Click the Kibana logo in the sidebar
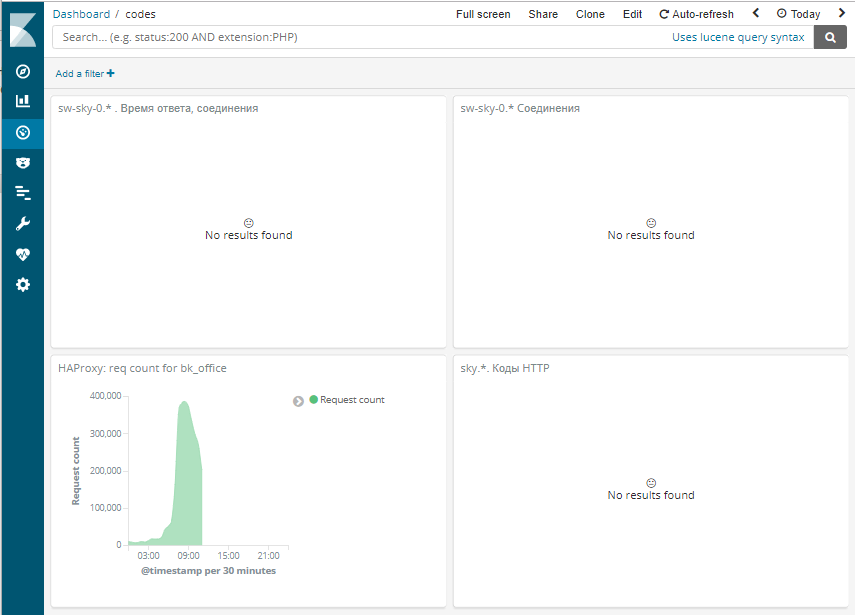This screenshot has width=855, height=615. tap(22, 30)
